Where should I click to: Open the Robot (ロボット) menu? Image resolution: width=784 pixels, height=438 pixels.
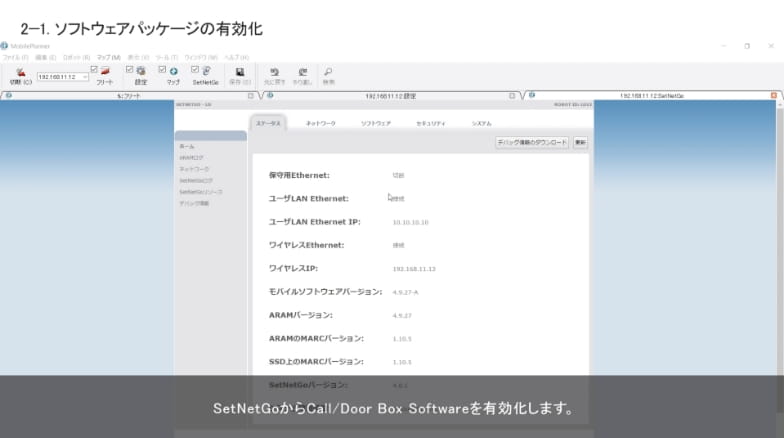point(76,58)
